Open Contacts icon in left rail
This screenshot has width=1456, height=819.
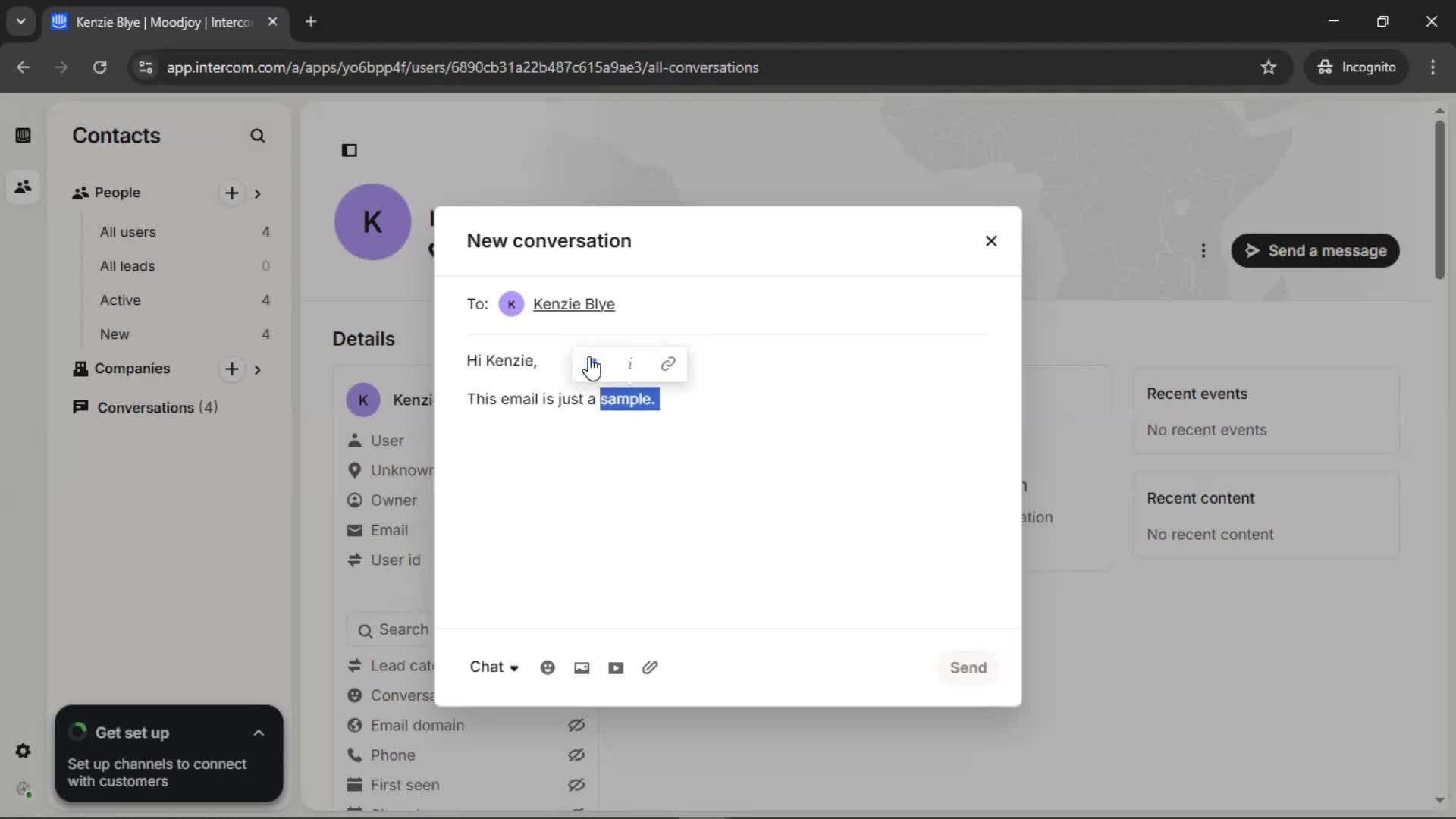click(23, 187)
